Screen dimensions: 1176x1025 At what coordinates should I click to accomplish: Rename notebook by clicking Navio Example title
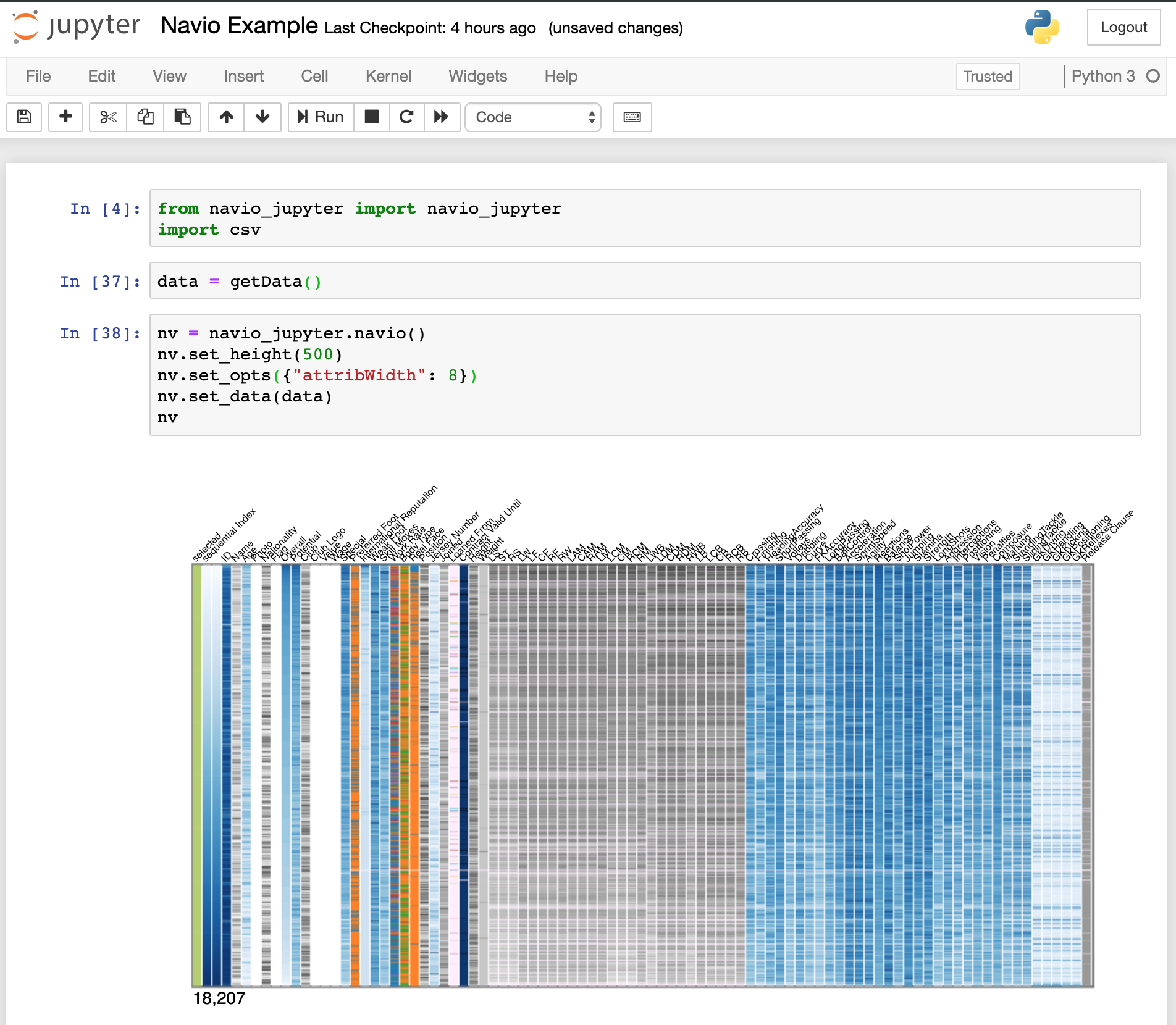point(239,25)
